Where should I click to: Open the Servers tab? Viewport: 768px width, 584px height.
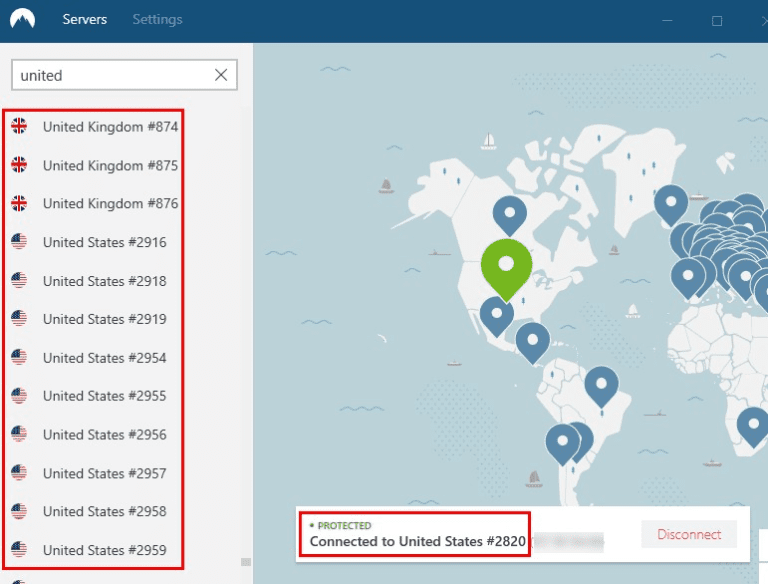(x=85, y=20)
